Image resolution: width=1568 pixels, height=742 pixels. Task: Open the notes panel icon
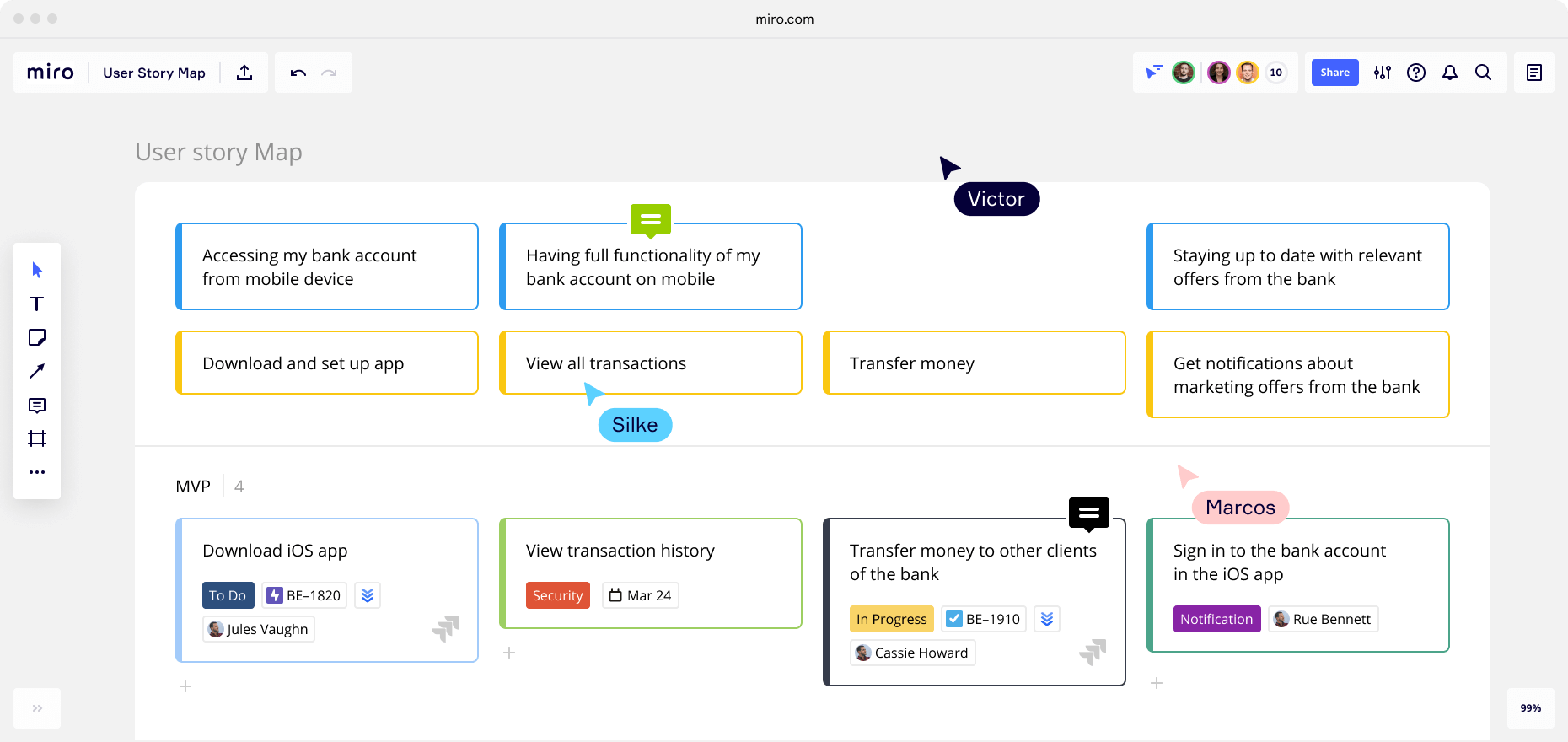coord(1534,73)
